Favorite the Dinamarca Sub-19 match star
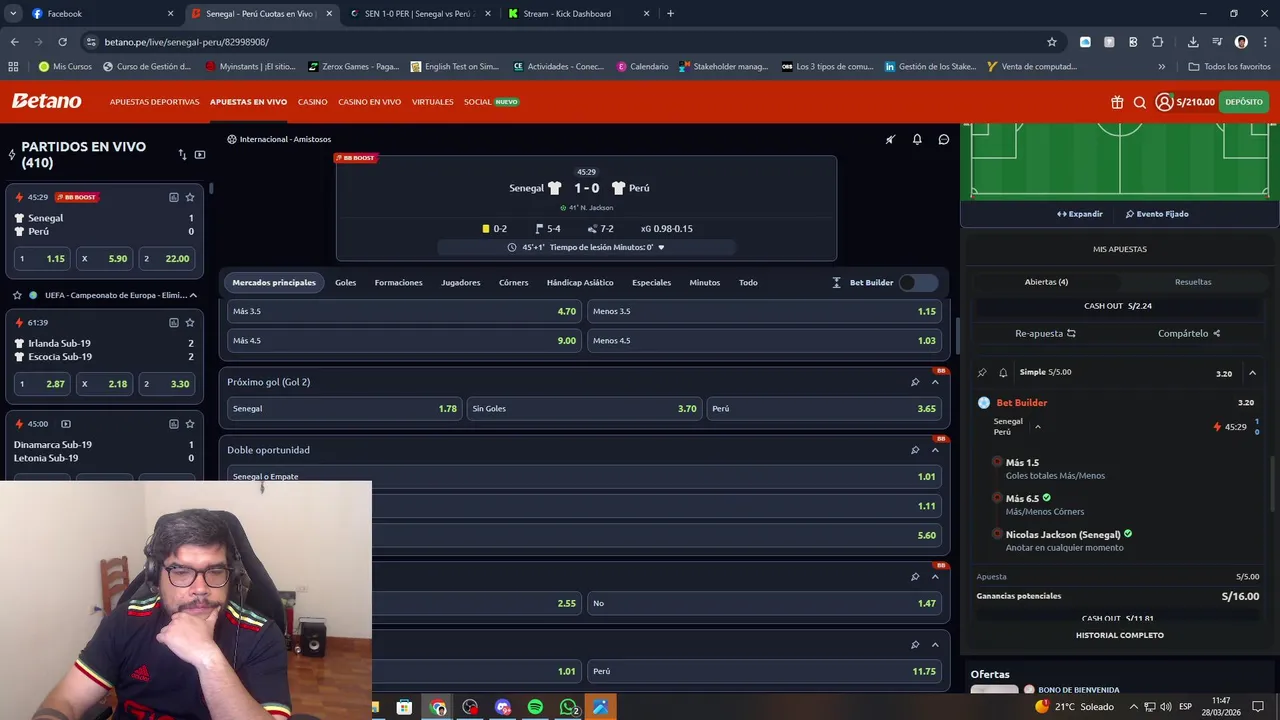1280x720 pixels. (190, 424)
